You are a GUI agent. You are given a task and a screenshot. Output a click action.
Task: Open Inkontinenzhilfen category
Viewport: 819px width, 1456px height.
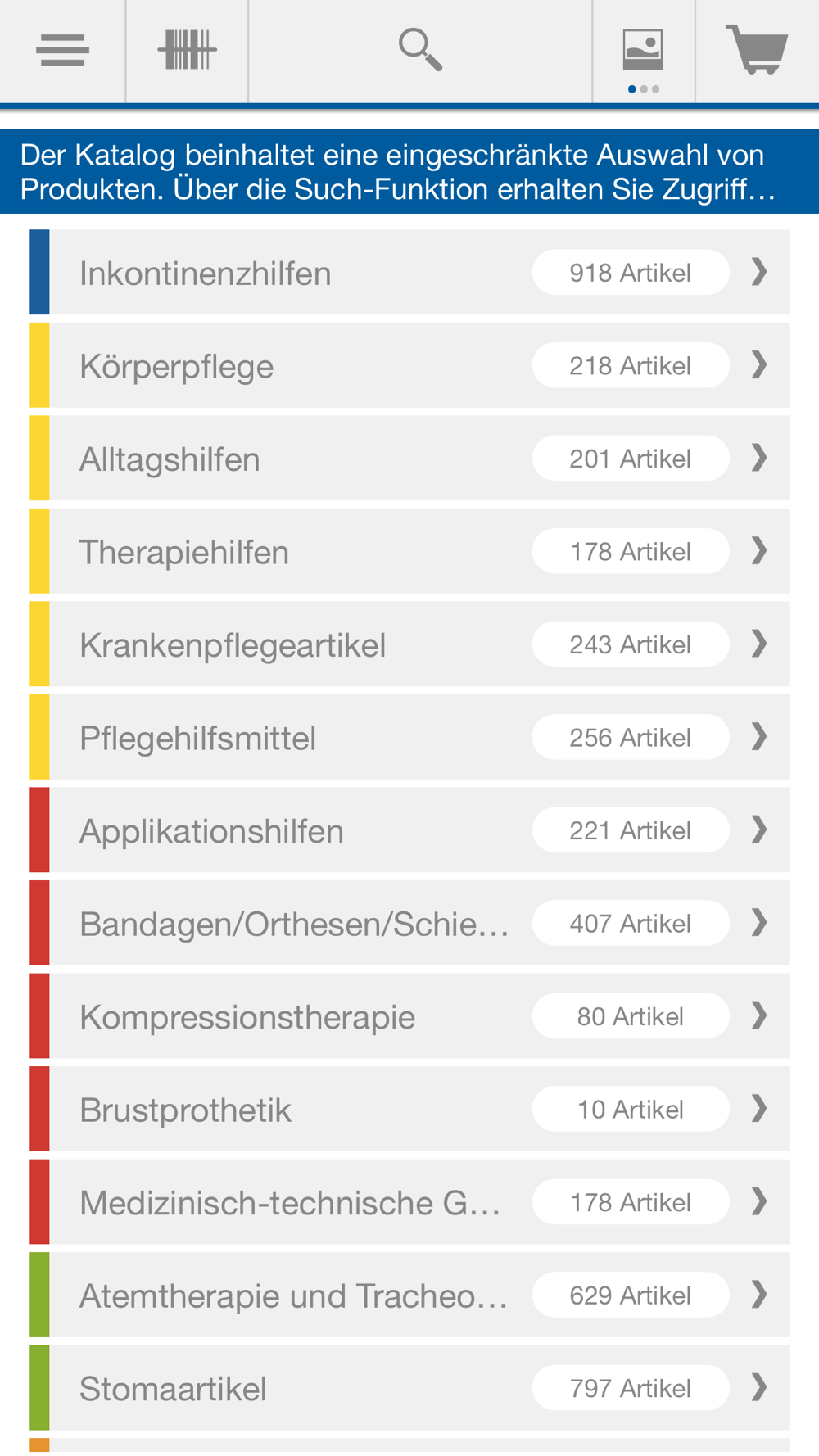[409, 273]
